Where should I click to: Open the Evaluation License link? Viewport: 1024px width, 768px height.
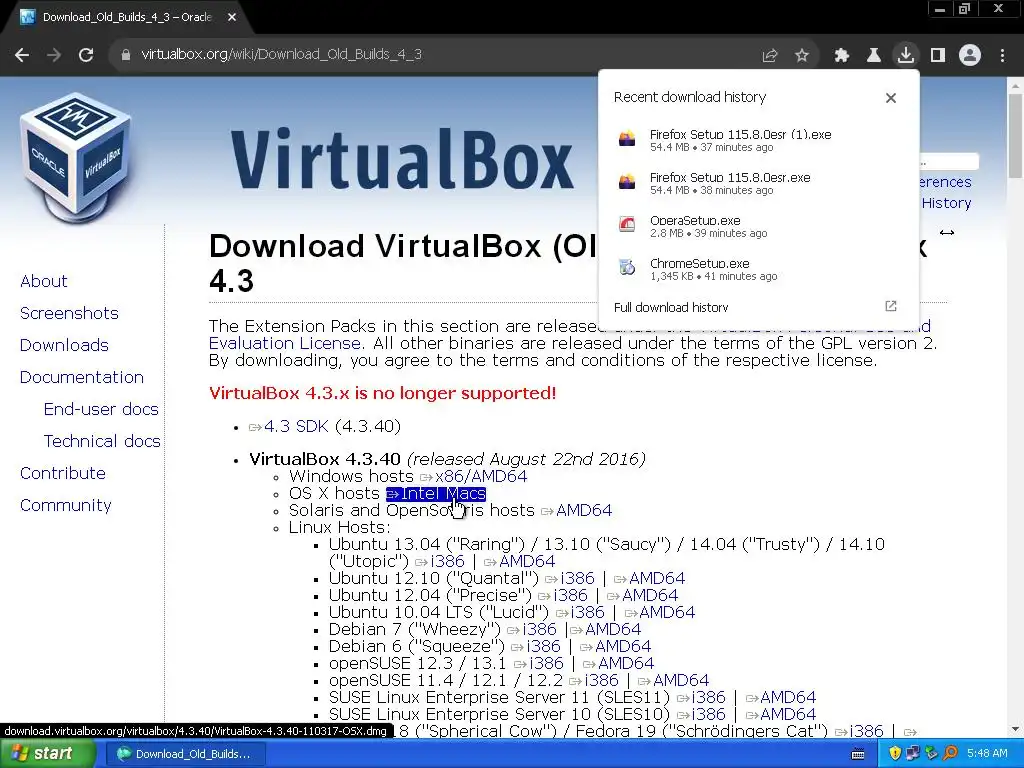click(x=285, y=344)
